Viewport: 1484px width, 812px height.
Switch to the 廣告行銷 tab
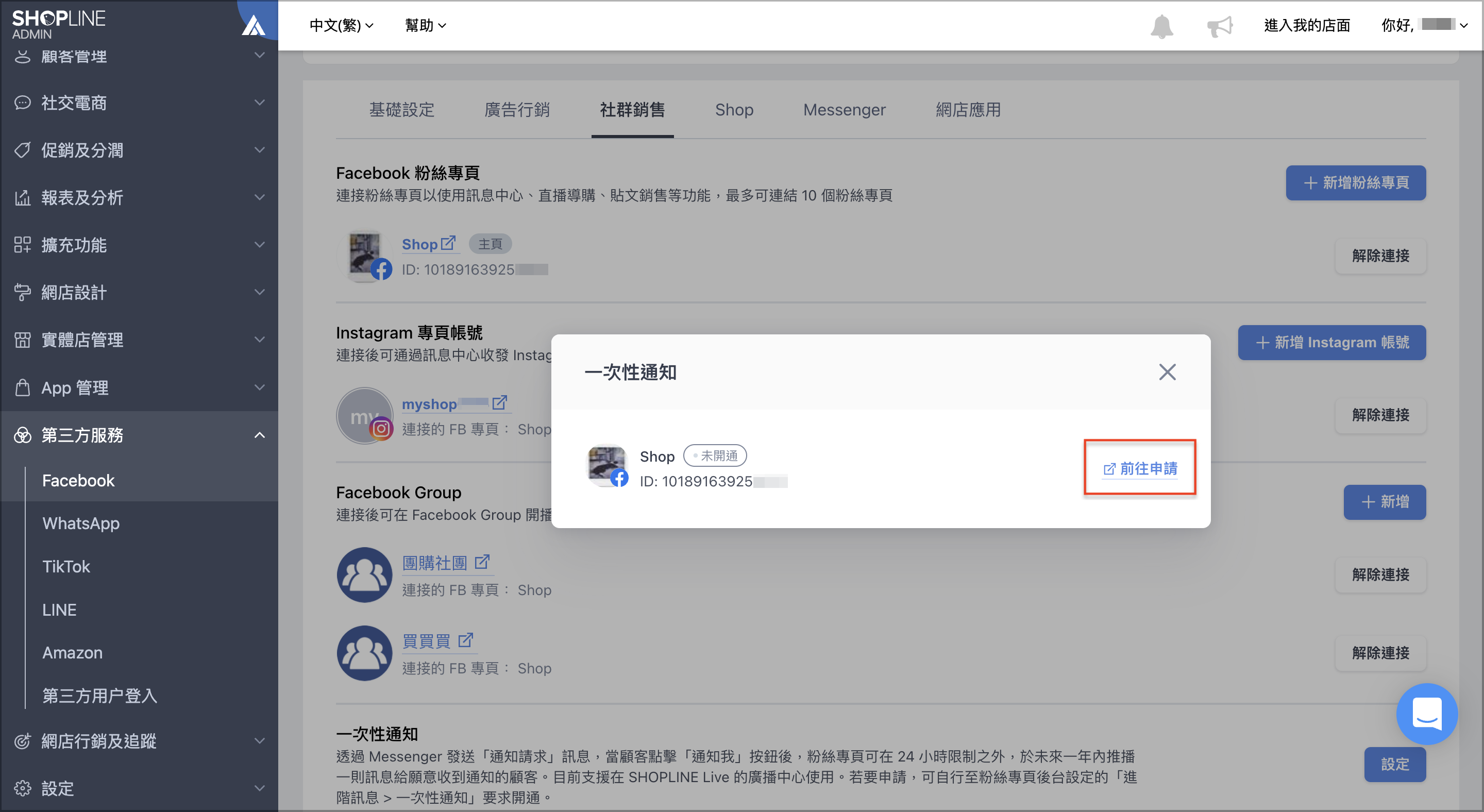coord(517,109)
